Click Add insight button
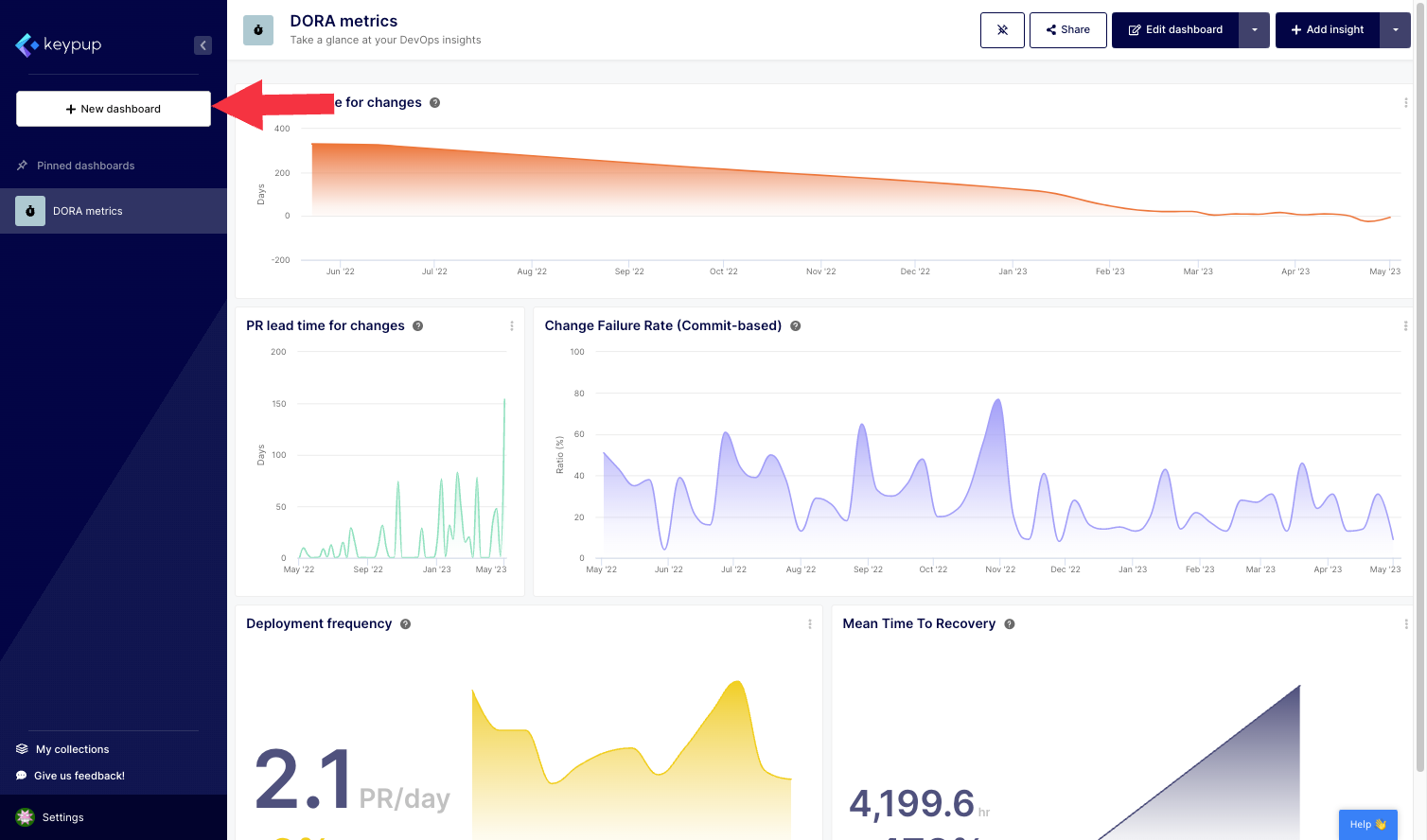The width and height of the screenshot is (1427, 840). click(1327, 30)
